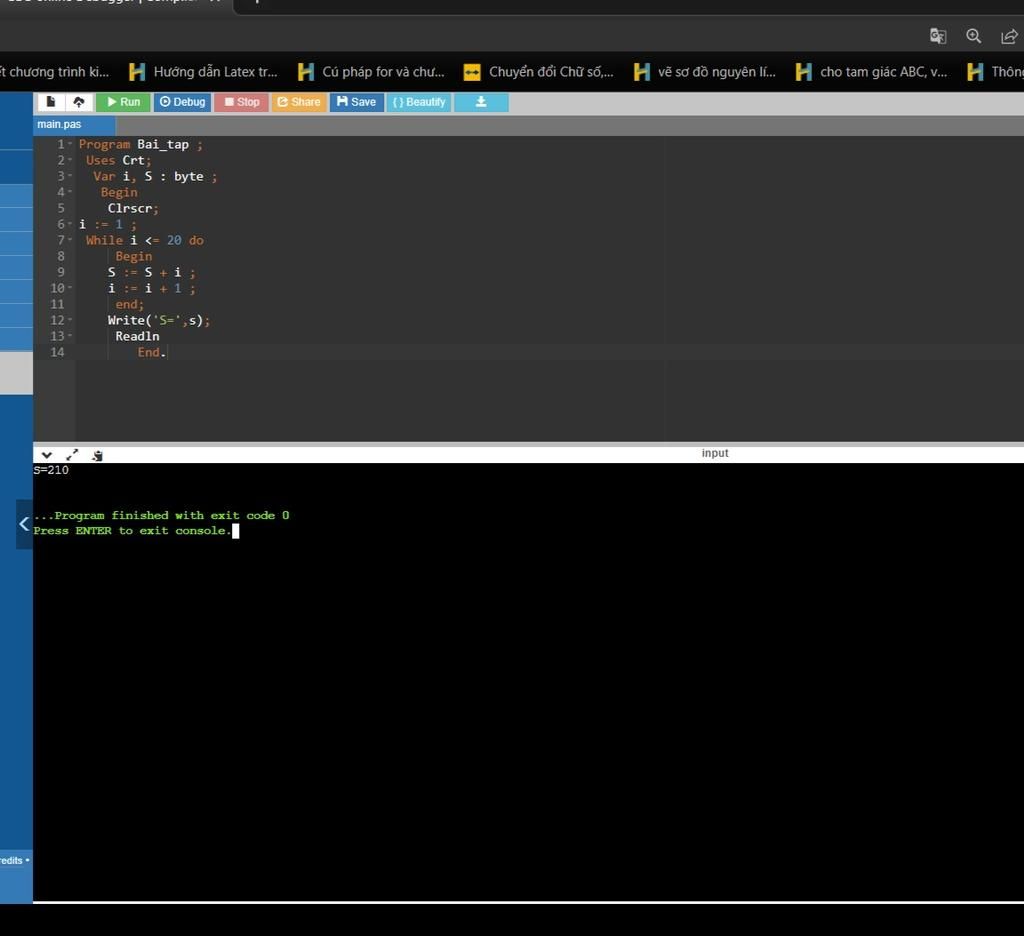Start the Debug session
Image resolution: width=1024 pixels, height=936 pixels.
182,102
